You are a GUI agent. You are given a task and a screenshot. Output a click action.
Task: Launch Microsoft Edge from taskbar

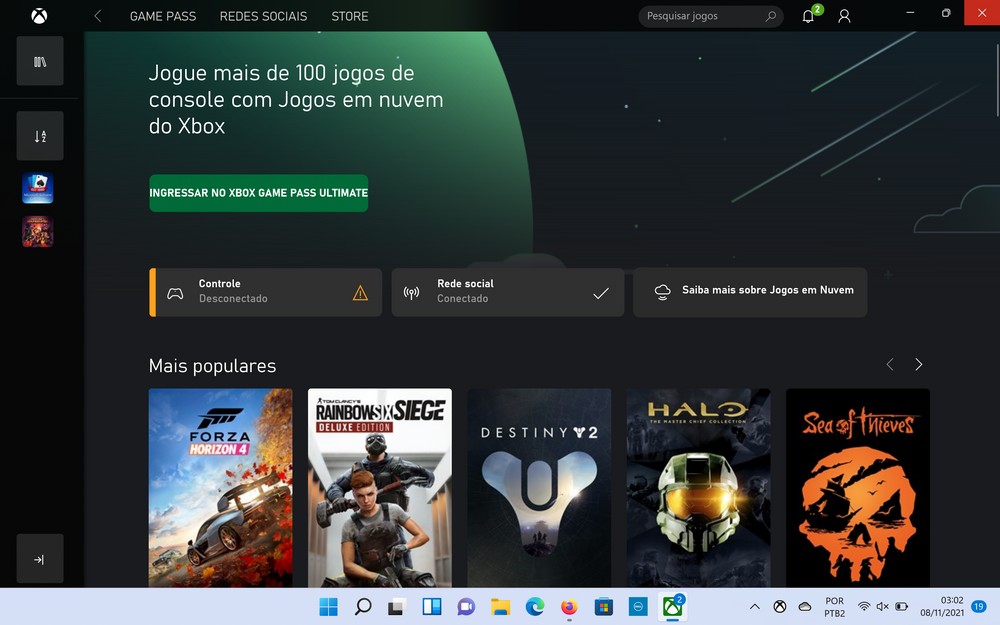tap(534, 607)
